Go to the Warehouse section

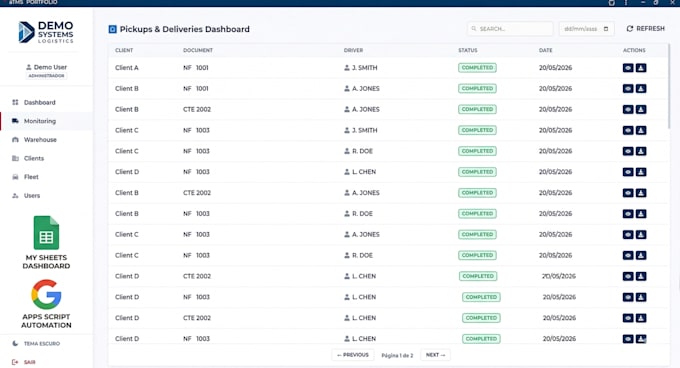[46, 140]
